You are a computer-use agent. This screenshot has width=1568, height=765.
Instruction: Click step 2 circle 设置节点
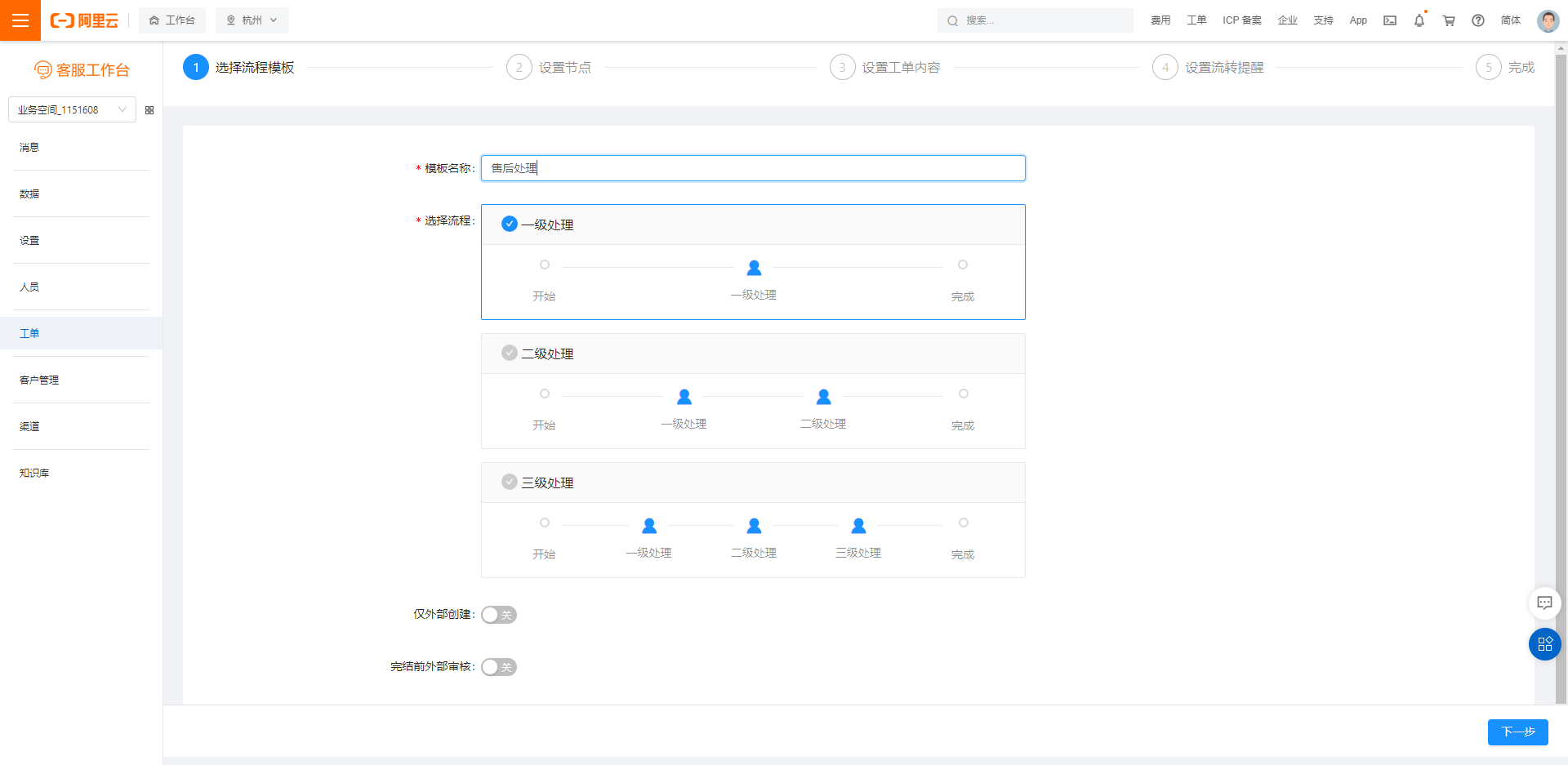pos(519,67)
